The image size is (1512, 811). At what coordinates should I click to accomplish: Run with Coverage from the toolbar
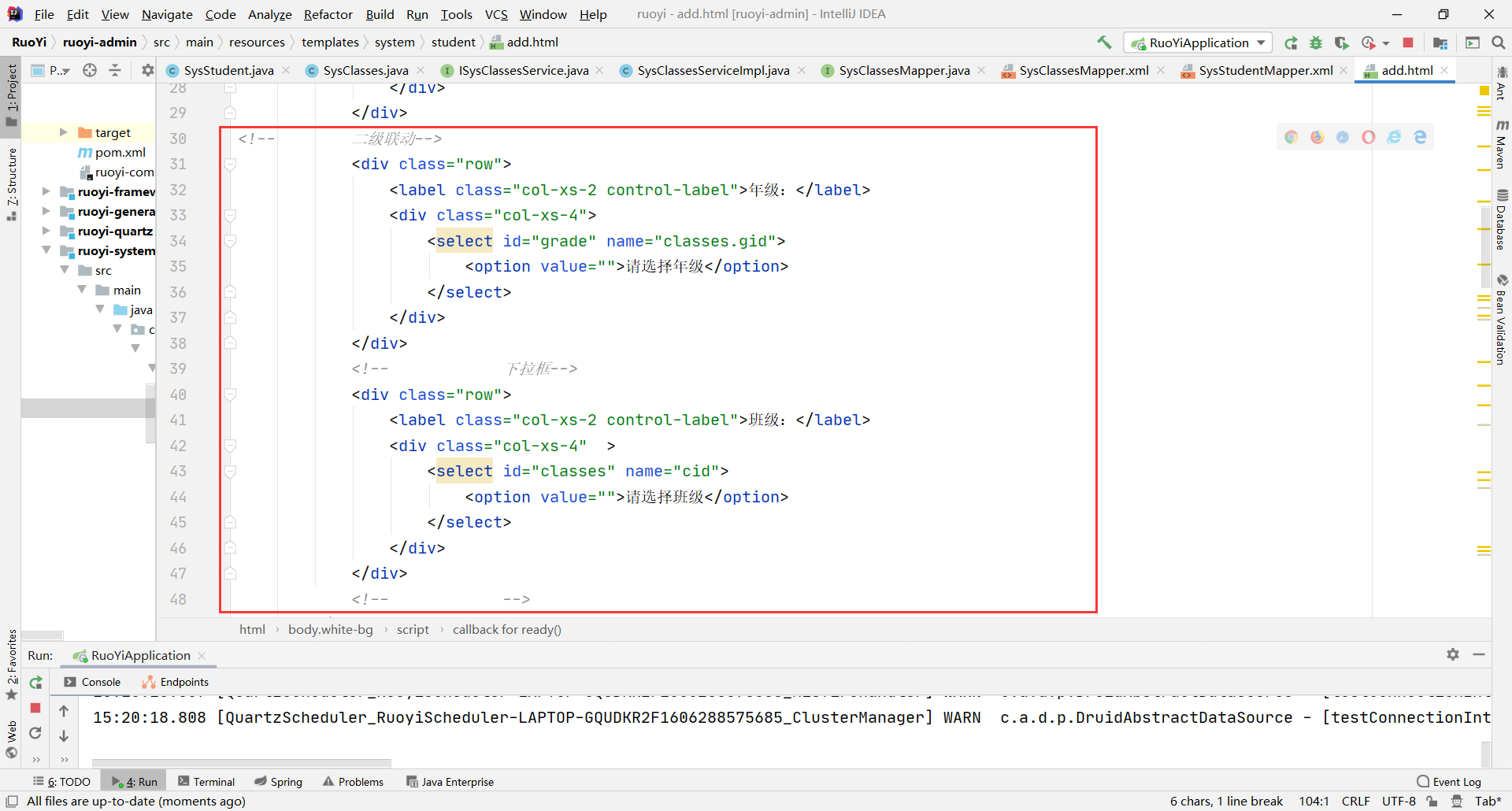click(1342, 43)
